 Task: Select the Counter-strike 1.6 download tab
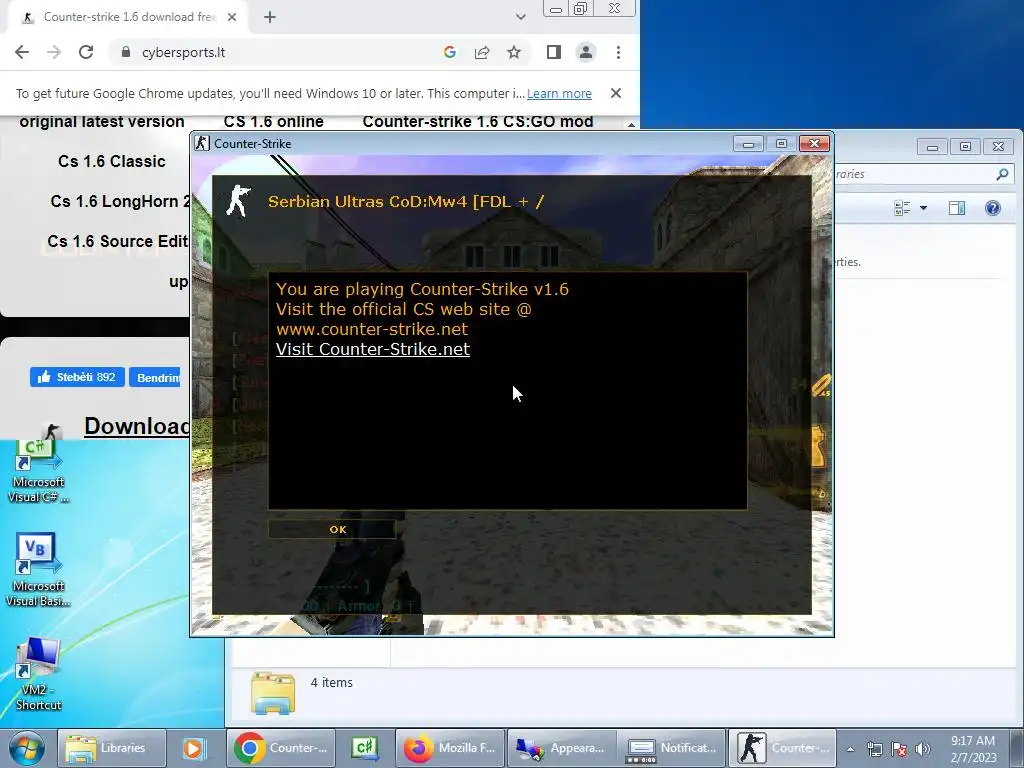pyautogui.click(x=129, y=17)
